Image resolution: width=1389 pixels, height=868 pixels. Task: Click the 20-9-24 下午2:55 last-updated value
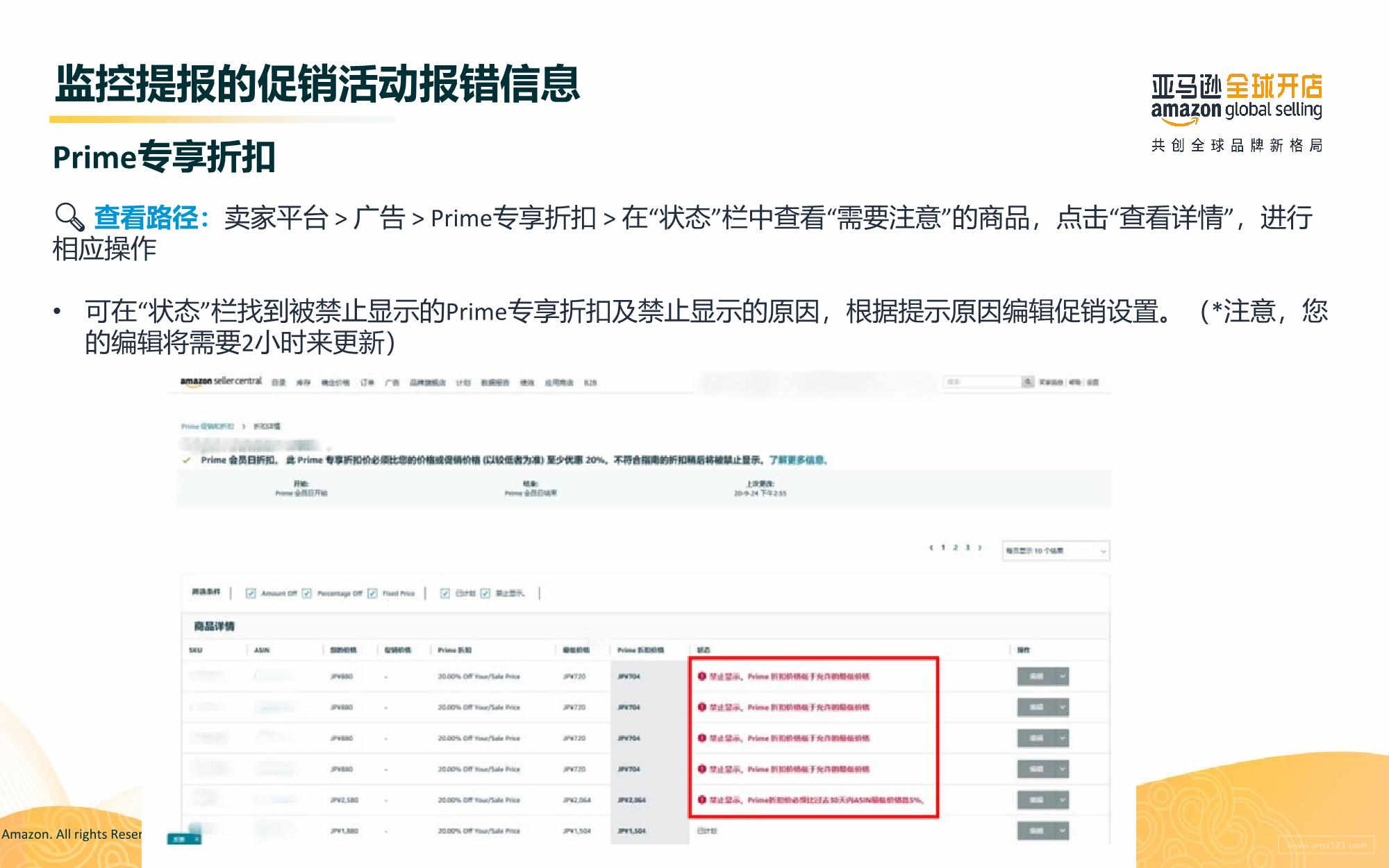pyautogui.click(x=760, y=493)
